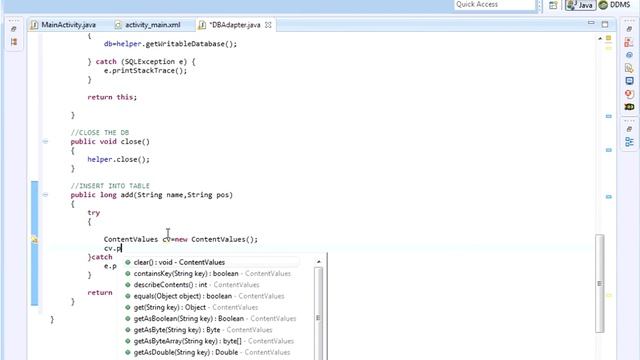The width and height of the screenshot is (640, 360).
Task: Restore the left sidebar view stack
Action: point(13,29)
